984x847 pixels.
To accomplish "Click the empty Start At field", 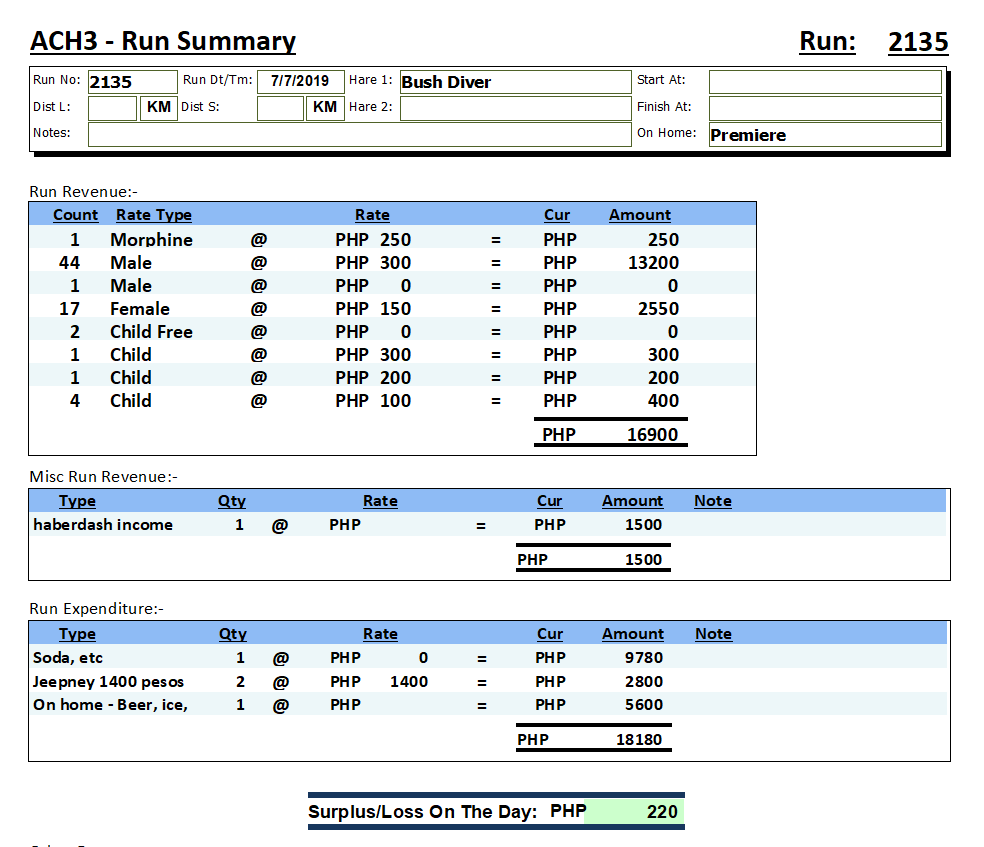I will click(824, 81).
